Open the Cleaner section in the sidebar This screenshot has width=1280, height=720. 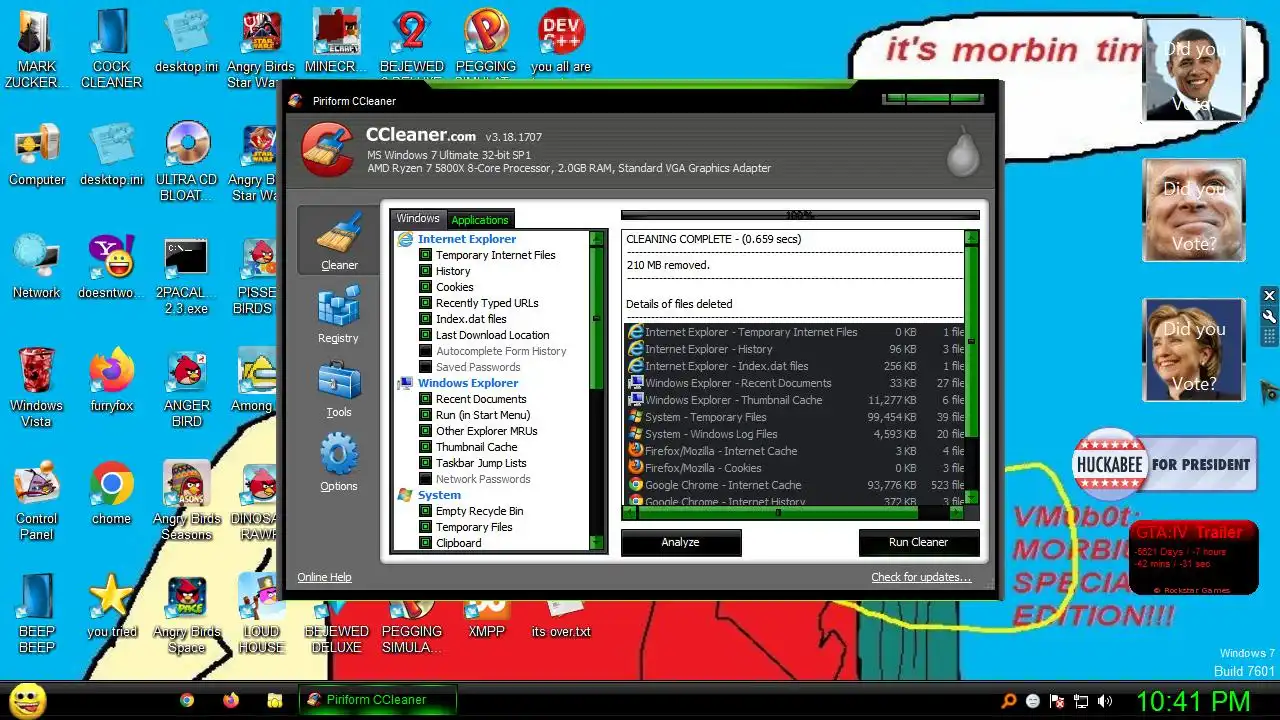pos(338,240)
